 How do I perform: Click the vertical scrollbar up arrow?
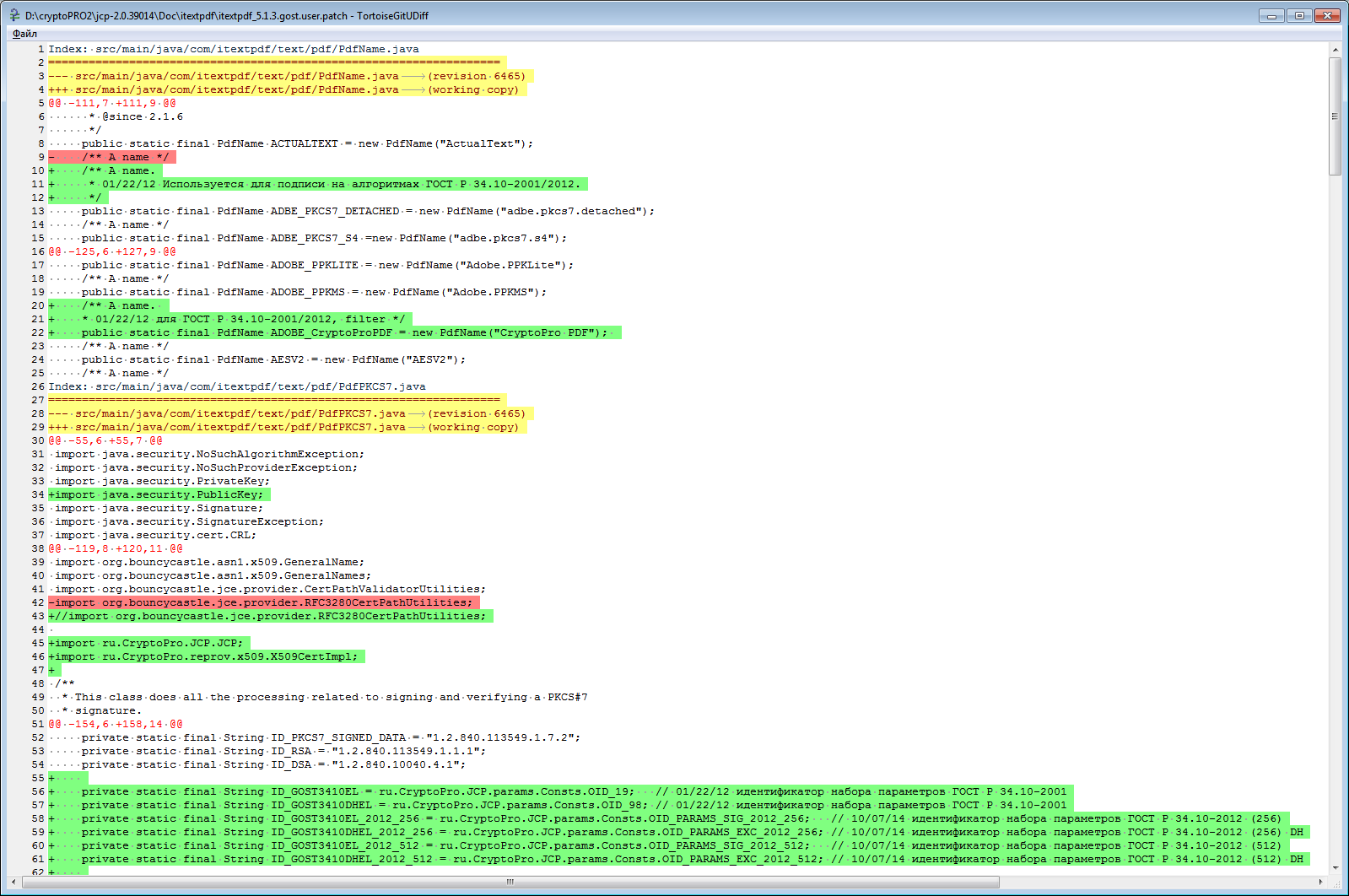(x=1335, y=50)
